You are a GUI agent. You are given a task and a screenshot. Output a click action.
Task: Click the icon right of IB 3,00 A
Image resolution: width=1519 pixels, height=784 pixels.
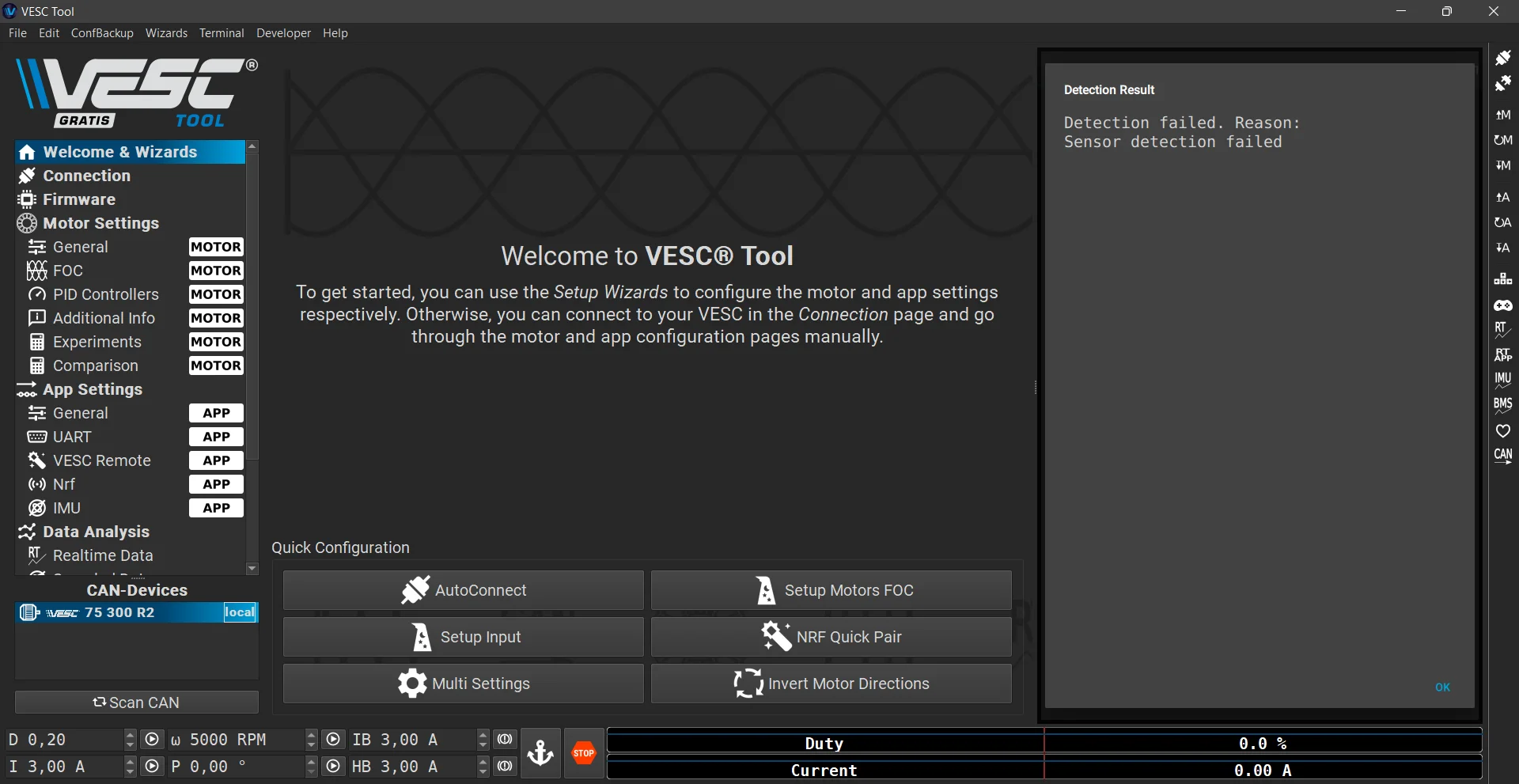point(505,740)
